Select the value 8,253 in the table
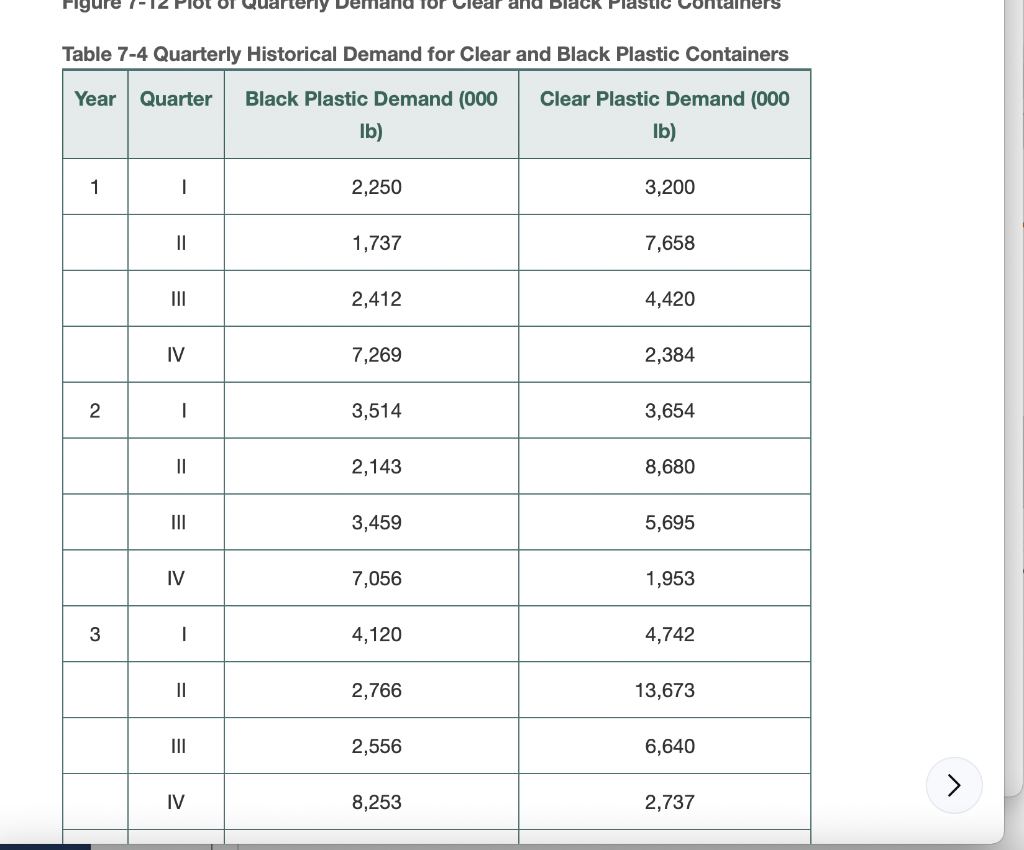1024x850 pixels. (371, 801)
